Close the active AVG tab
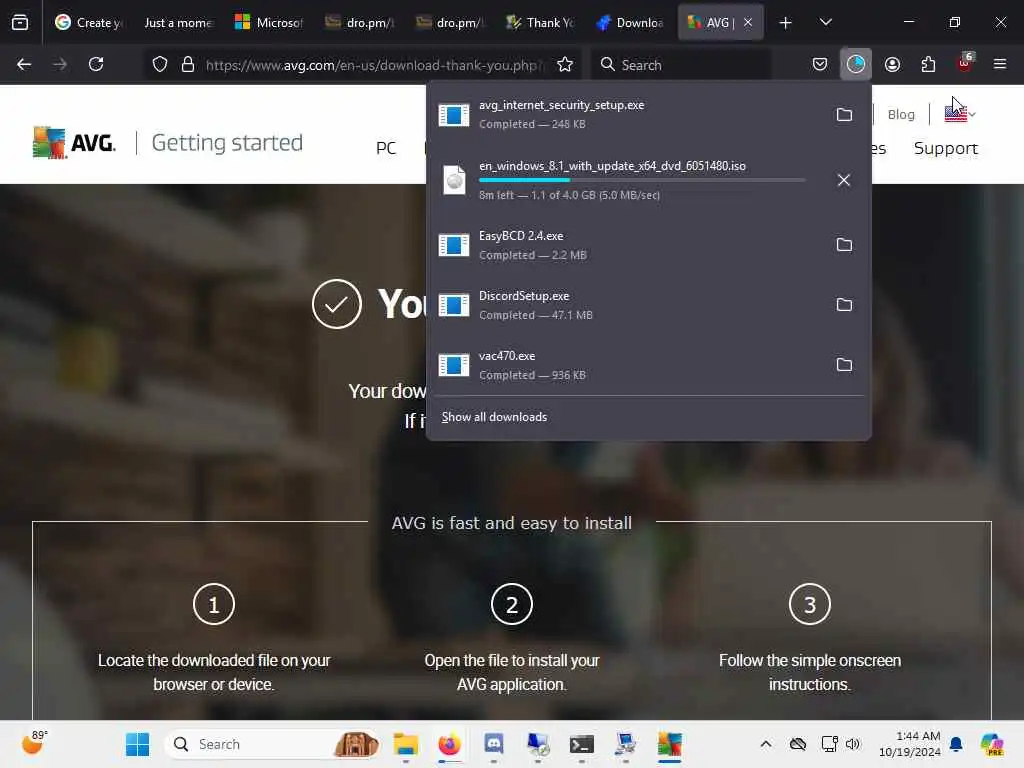1024x768 pixels. [x=748, y=22]
